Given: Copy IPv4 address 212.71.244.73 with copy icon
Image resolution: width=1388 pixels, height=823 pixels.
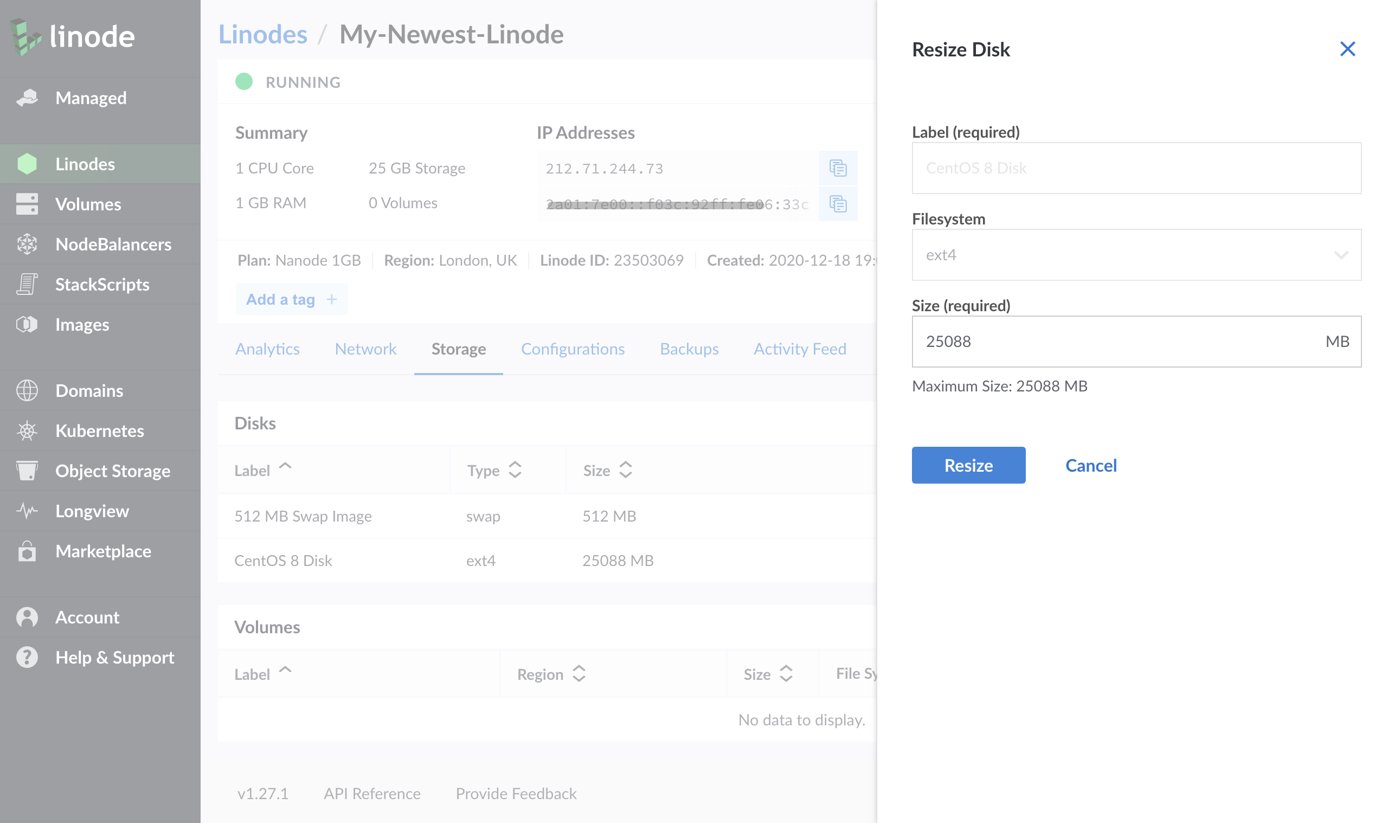Looking at the screenshot, I should click(838, 168).
